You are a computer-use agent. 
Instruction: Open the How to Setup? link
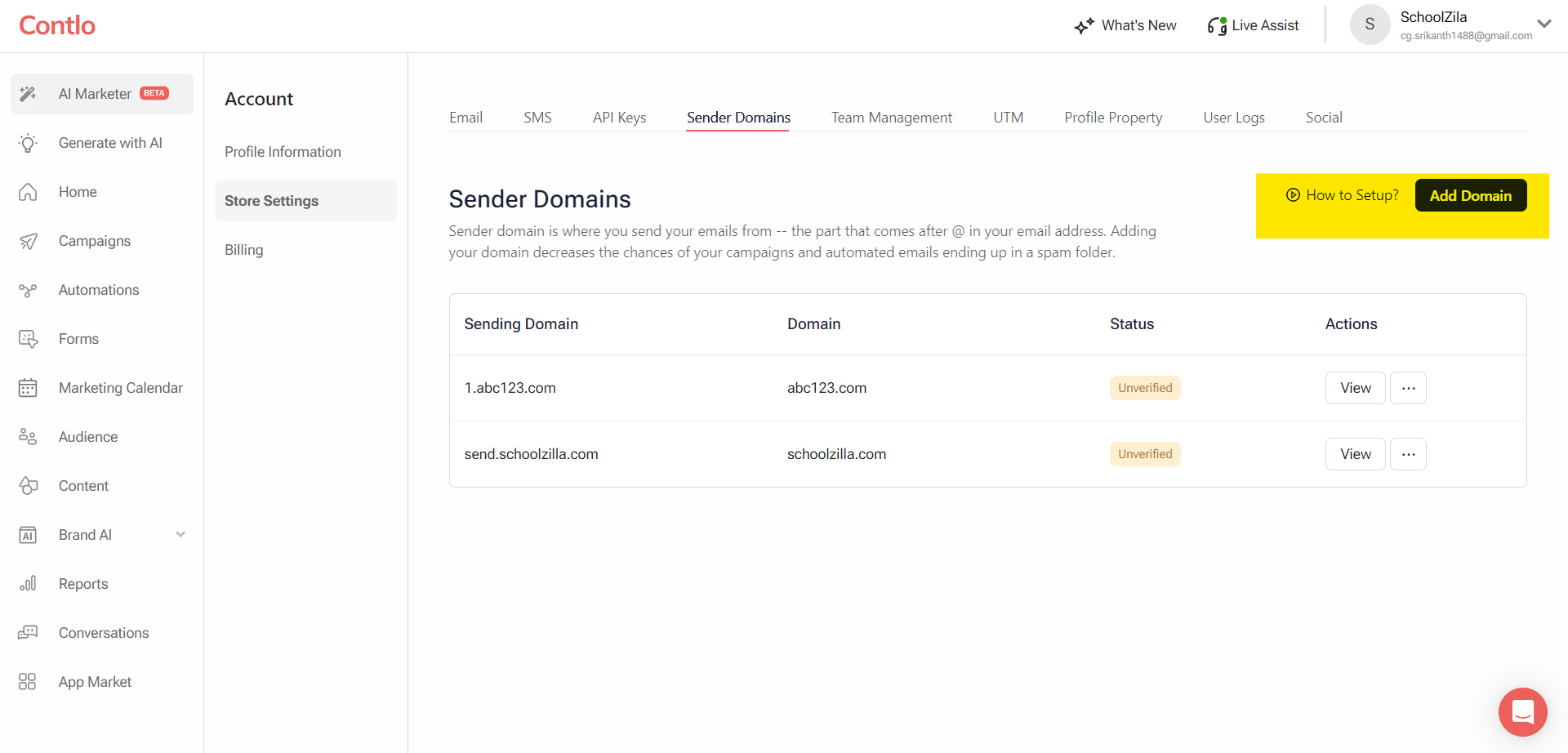[1343, 195]
